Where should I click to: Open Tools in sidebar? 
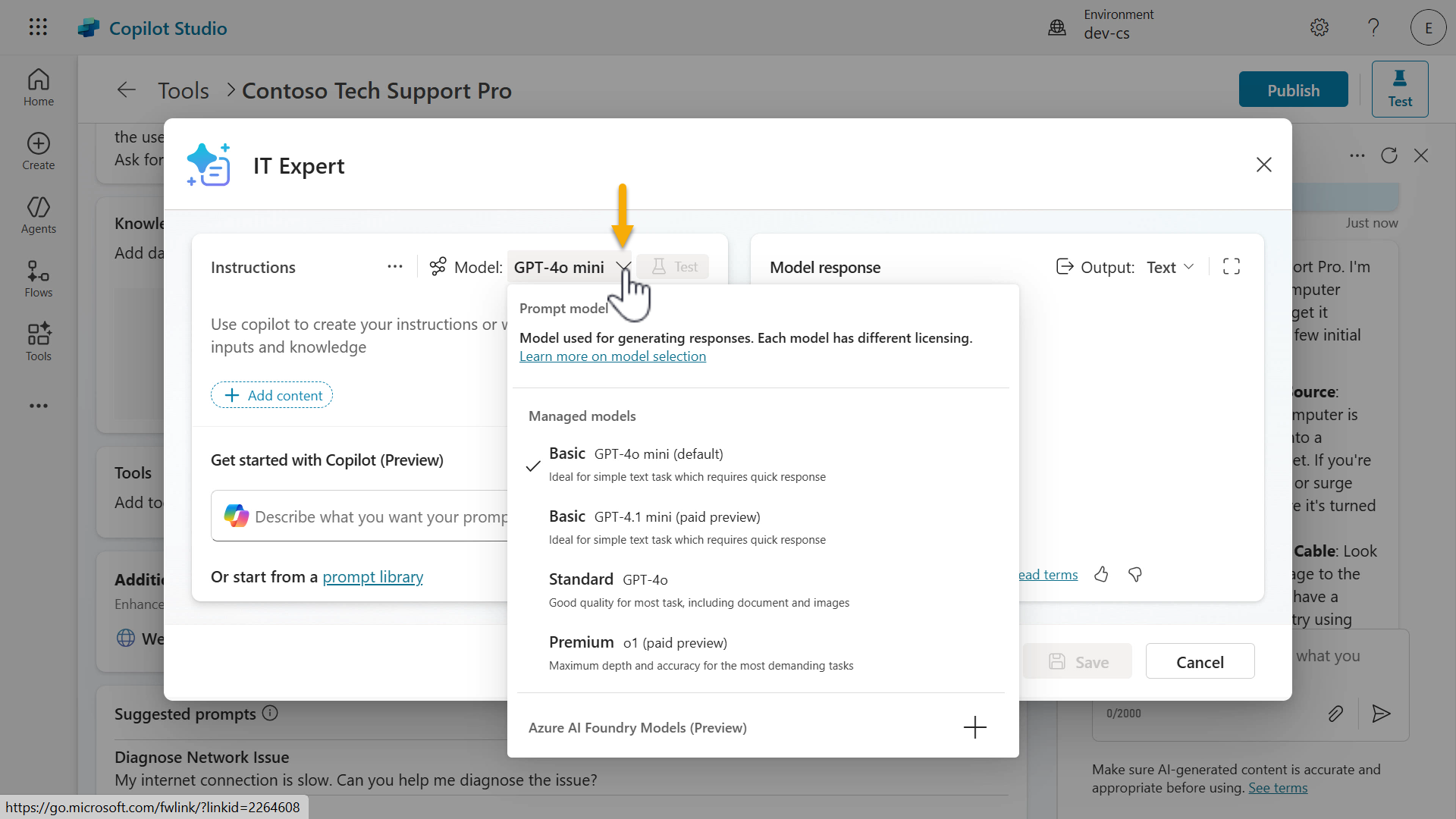[x=39, y=343]
